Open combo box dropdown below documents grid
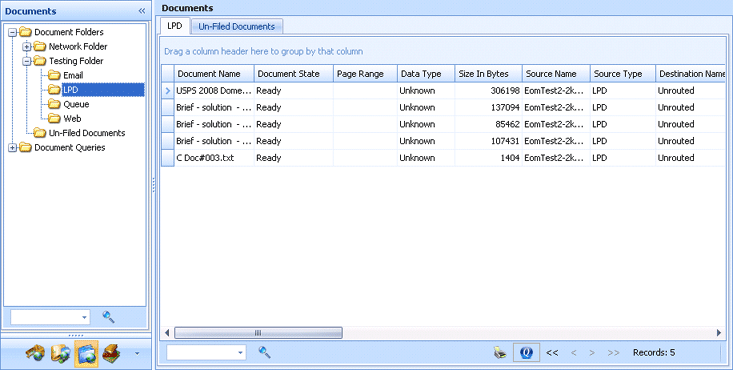733x370 pixels. pos(240,352)
